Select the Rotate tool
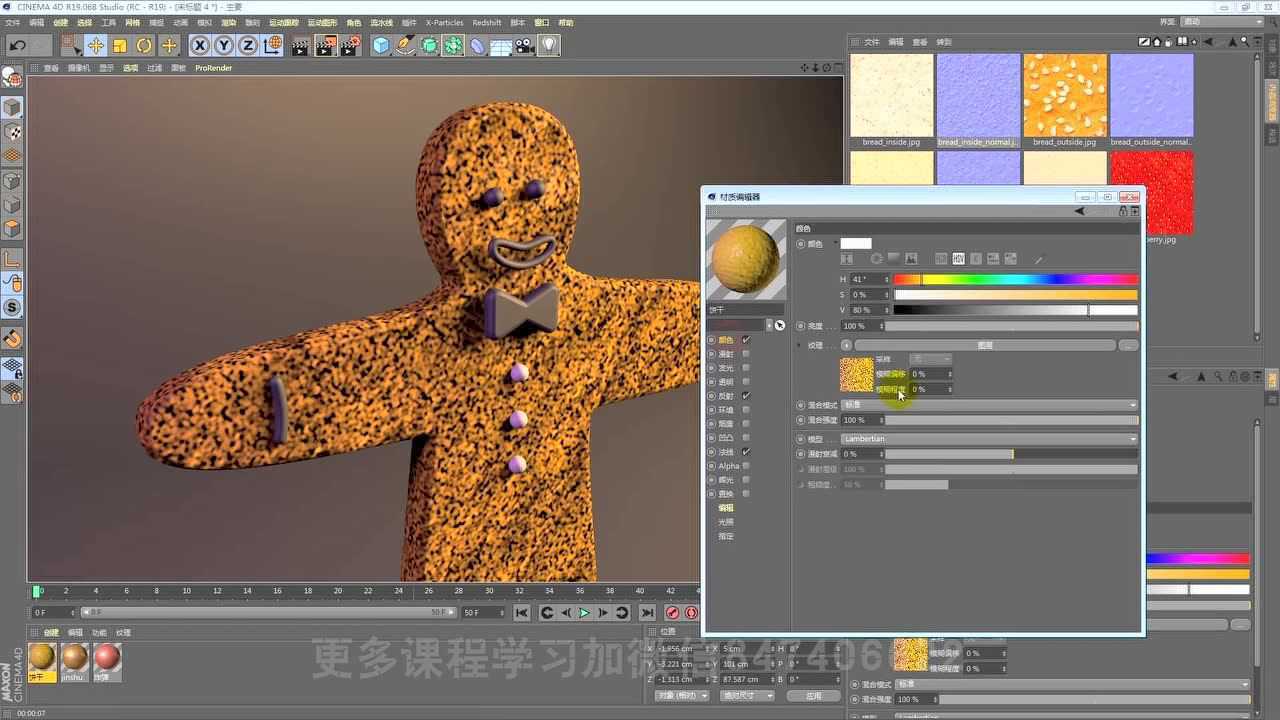Image resolution: width=1280 pixels, height=720 pixels. click(144, 45)
